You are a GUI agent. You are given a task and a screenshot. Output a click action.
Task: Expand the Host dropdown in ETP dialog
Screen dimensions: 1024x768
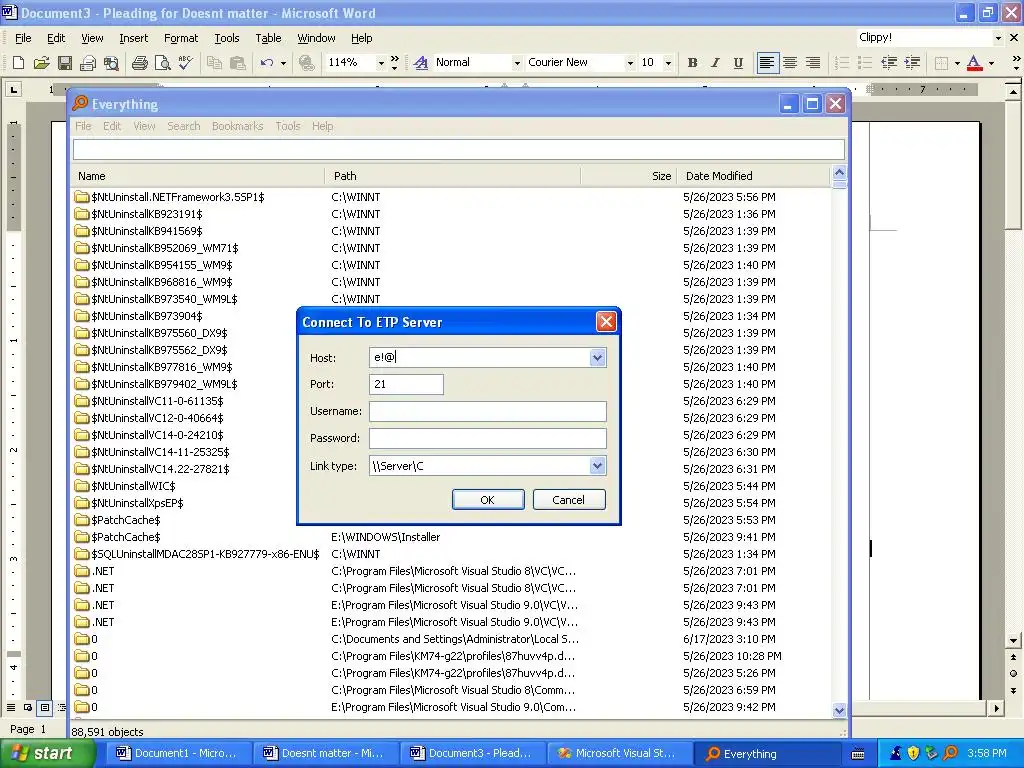pos(597,357)
